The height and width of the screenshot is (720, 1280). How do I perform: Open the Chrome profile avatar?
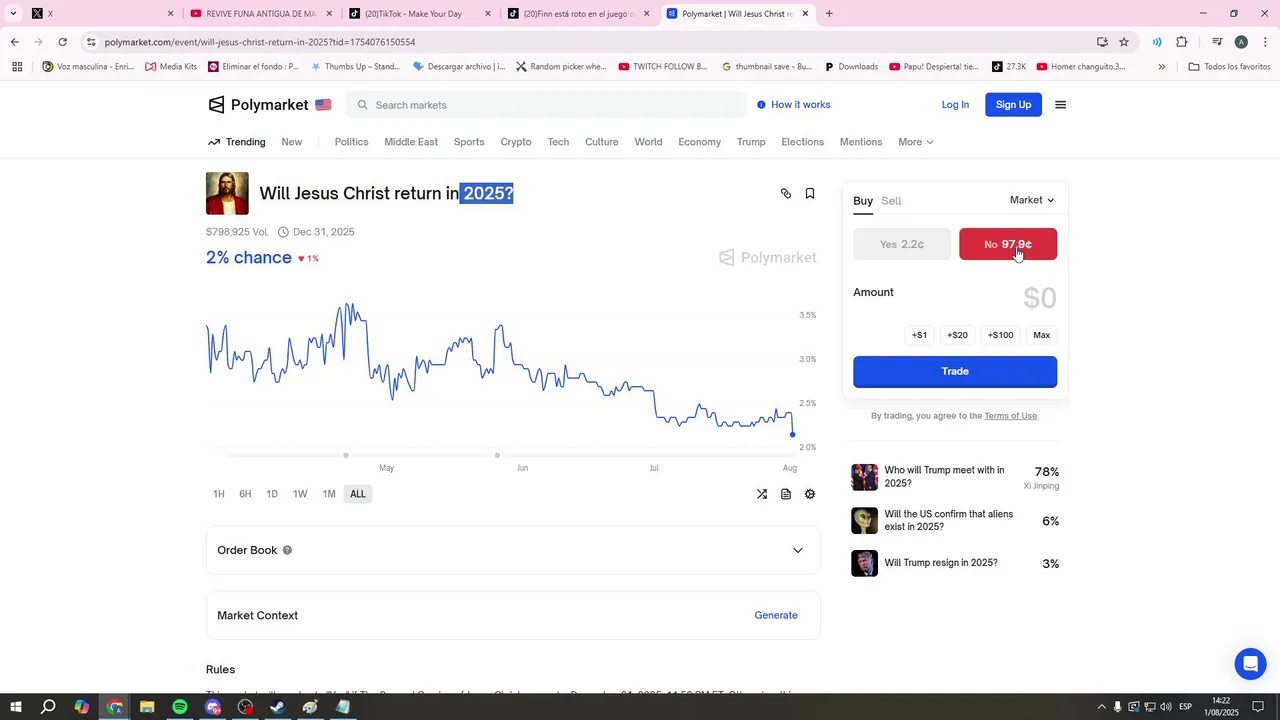coord(1241,42)
